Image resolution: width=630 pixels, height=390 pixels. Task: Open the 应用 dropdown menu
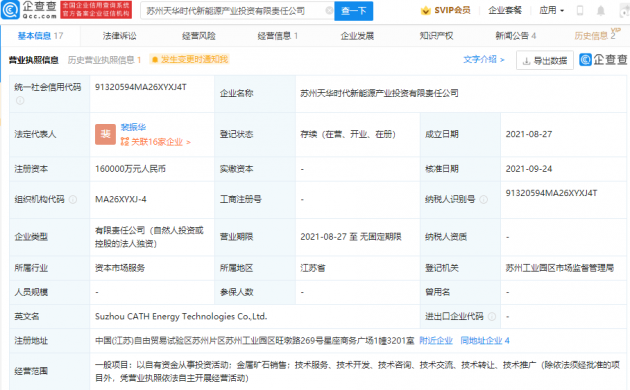pos(551,10)
